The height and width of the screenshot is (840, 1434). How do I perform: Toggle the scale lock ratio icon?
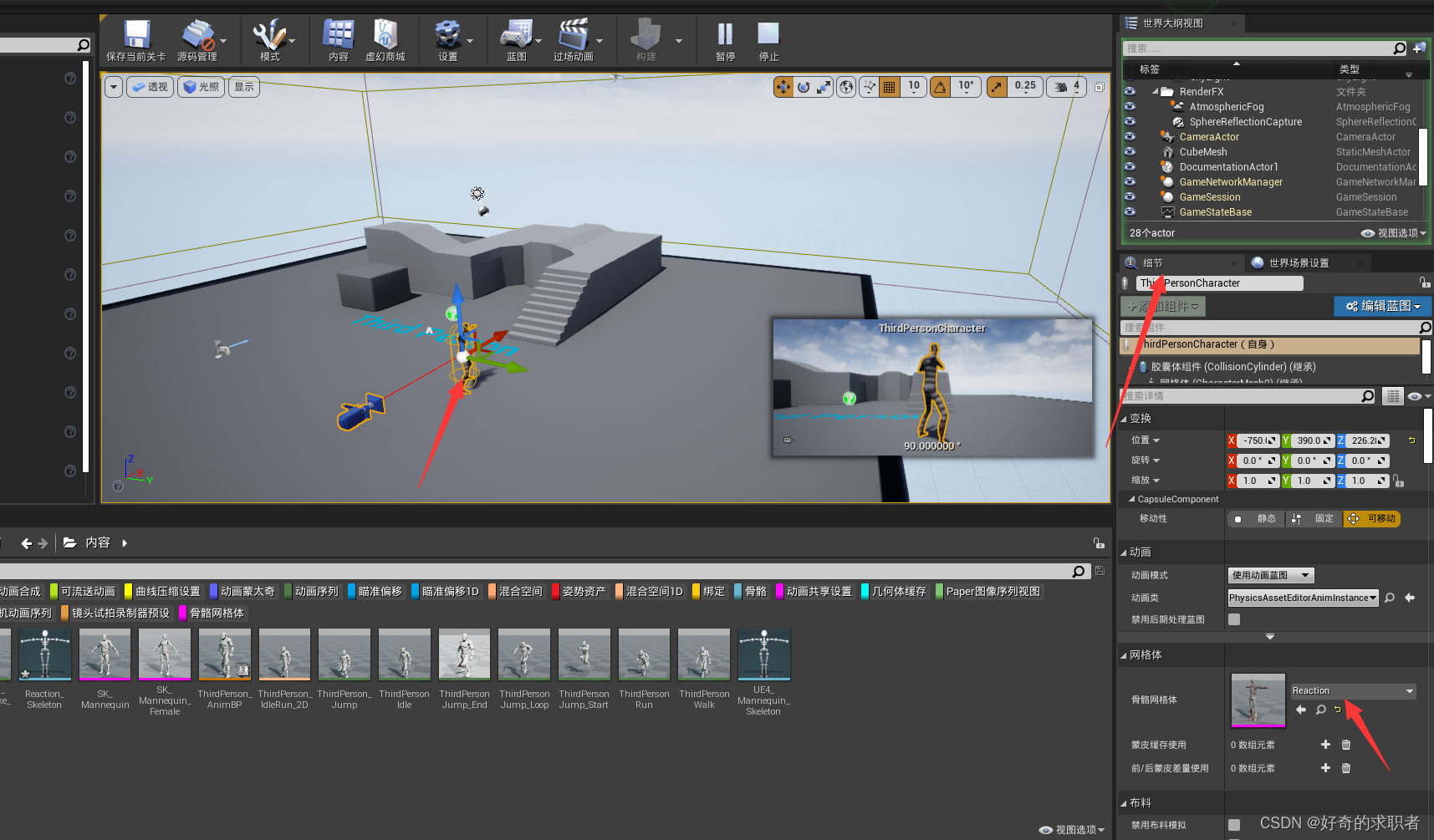coord(1398,481)
